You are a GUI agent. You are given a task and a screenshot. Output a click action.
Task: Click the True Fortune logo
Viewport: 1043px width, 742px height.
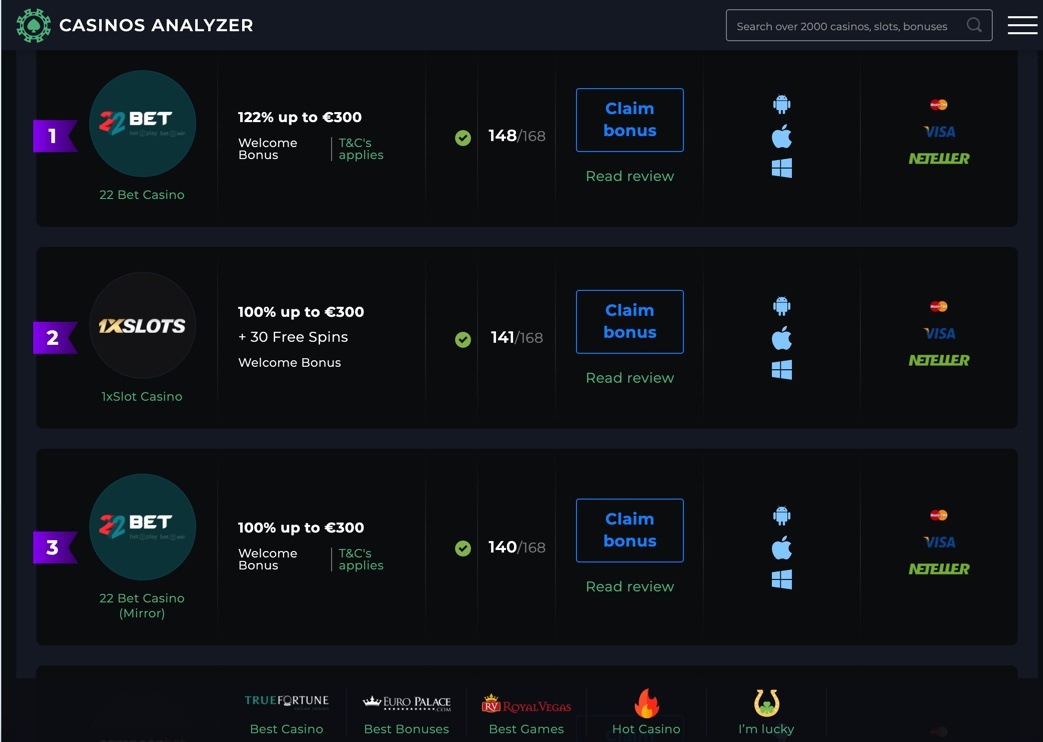click(287, 702)
